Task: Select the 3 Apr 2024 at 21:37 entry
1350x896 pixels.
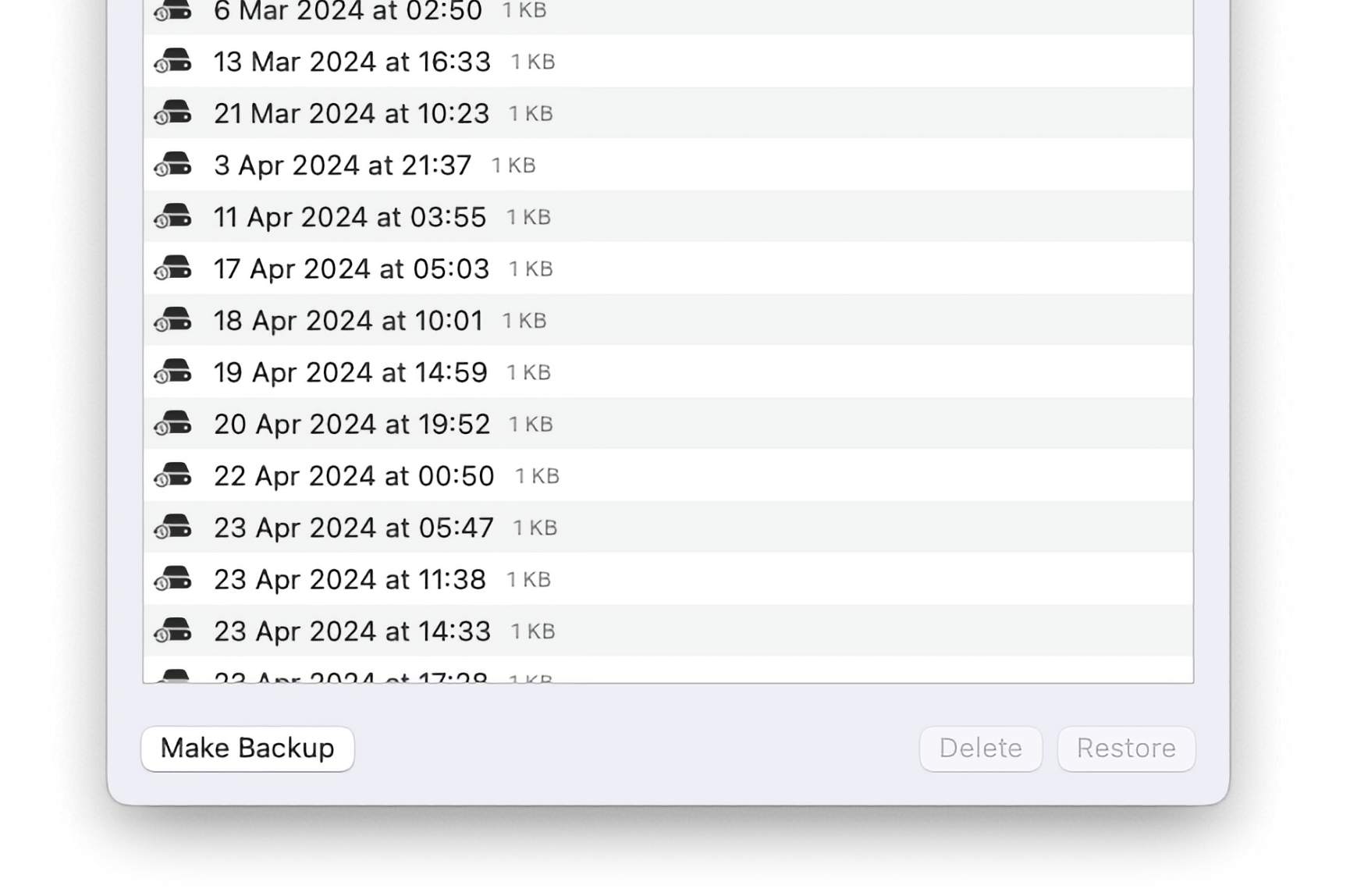Action: click(343, 165)
